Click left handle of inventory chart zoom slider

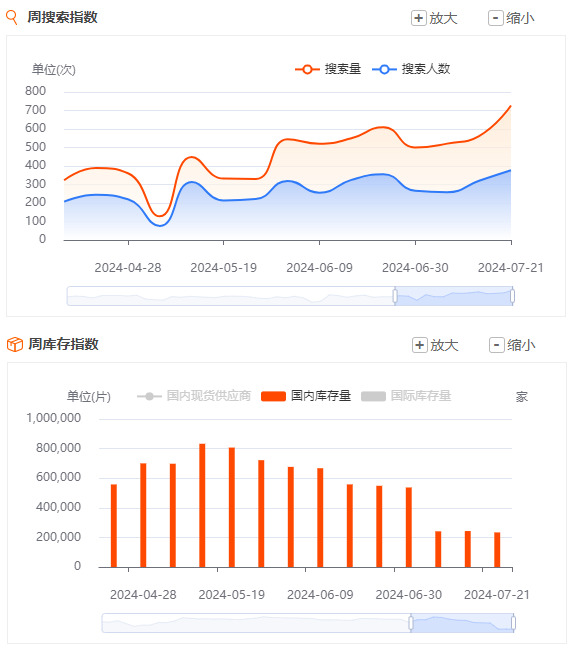pyautogui.click(x=411, y=623)
